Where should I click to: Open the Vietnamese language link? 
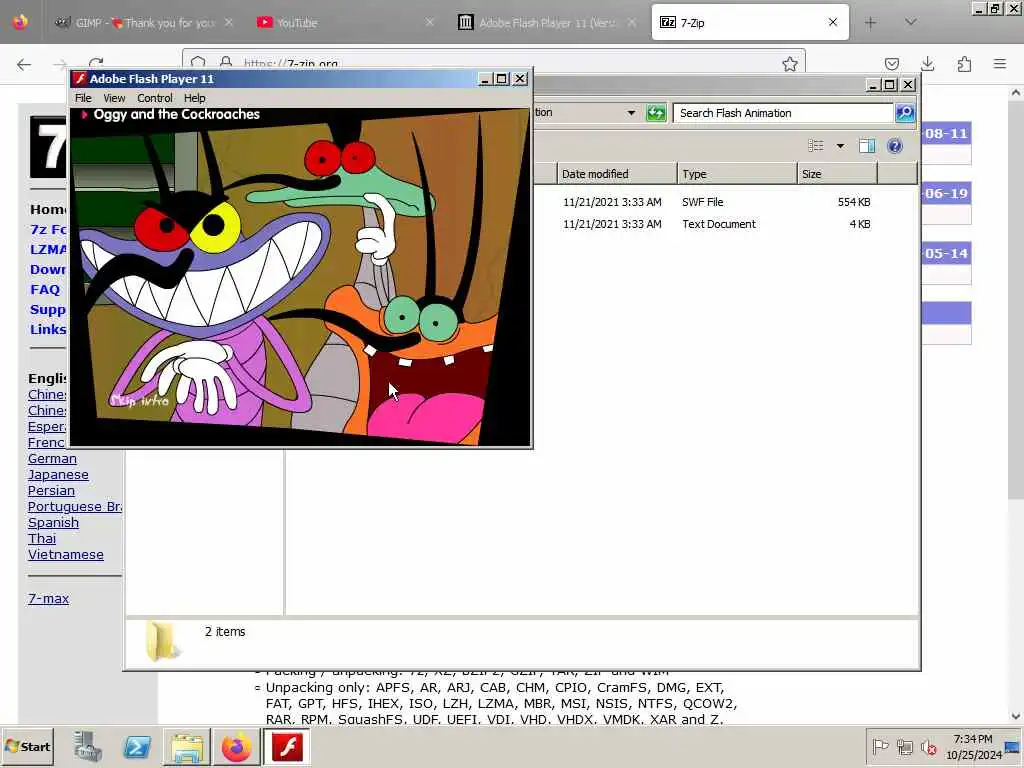tap(65, 555)
